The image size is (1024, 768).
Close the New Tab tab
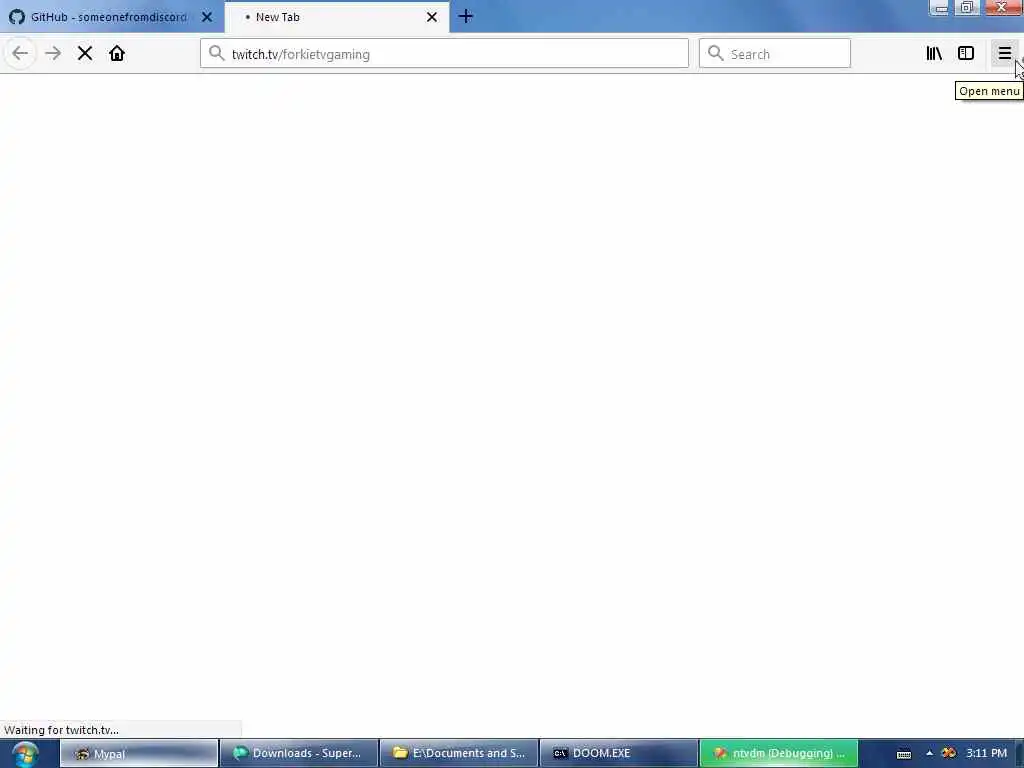[432, 17]
